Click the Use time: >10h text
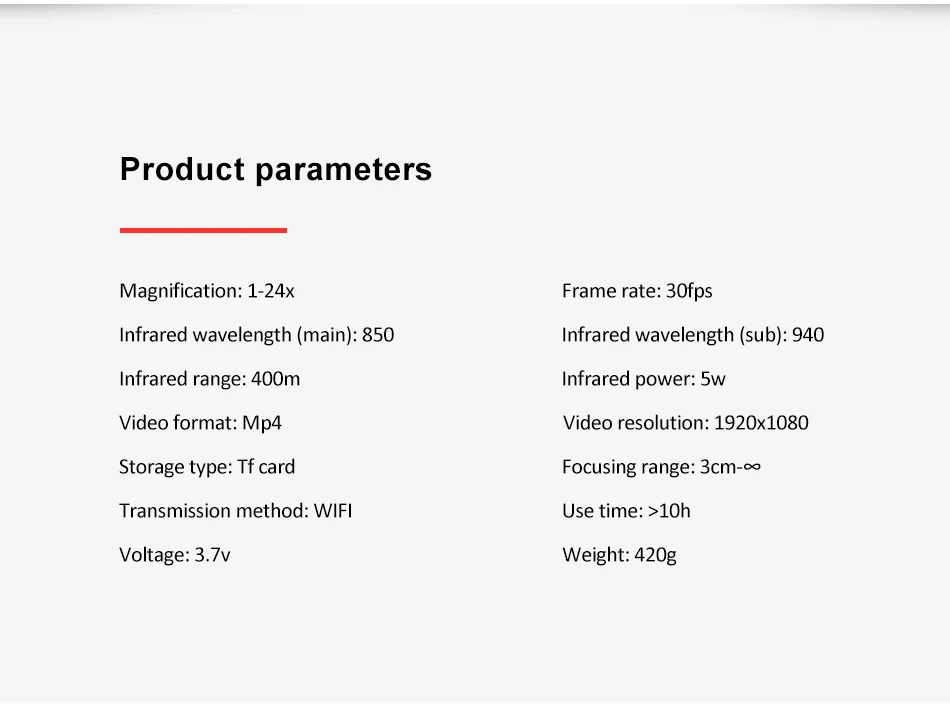 pos(626,511)
